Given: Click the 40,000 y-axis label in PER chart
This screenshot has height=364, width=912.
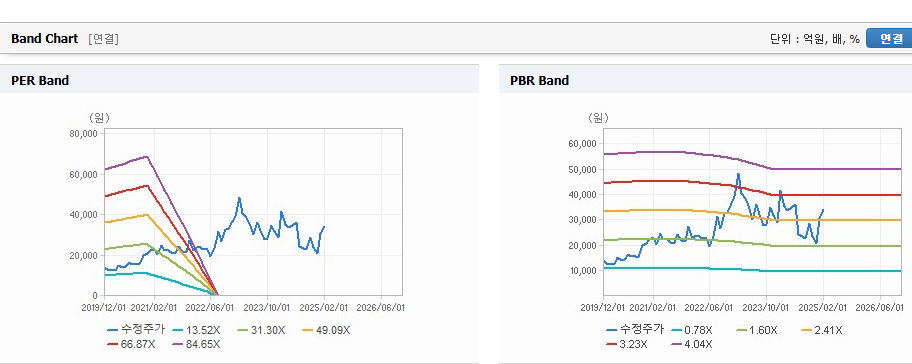Looking at the screenshot, I should point(83,215).
